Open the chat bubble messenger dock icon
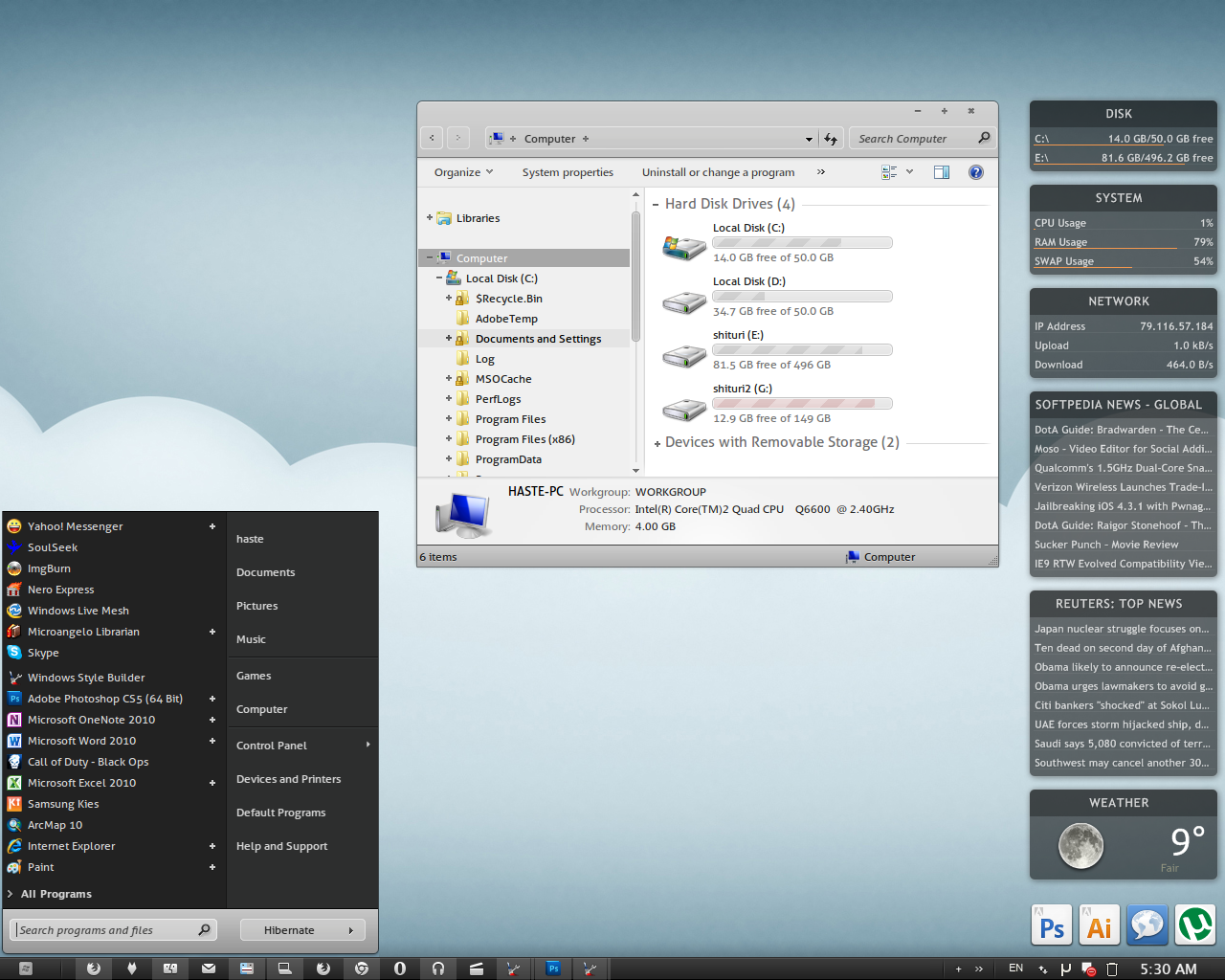1225x980 pixels. coord(1147,925)
